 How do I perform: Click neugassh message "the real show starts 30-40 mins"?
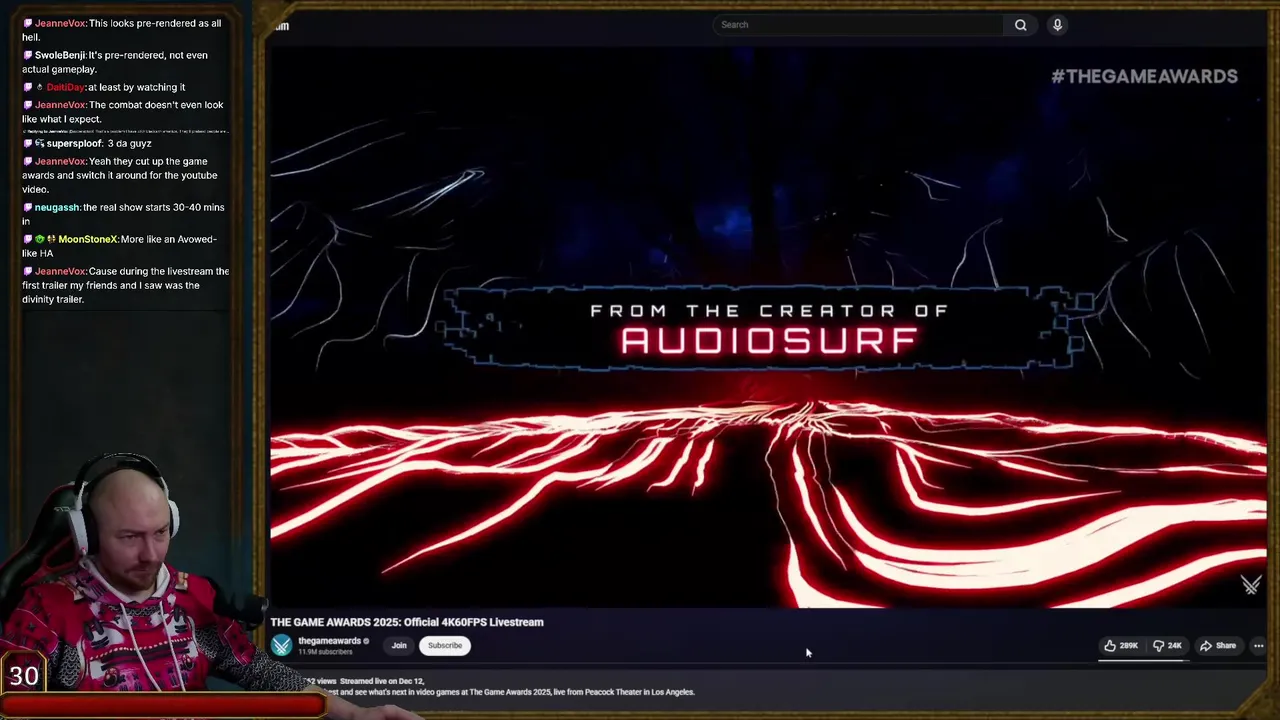[124, 214]
